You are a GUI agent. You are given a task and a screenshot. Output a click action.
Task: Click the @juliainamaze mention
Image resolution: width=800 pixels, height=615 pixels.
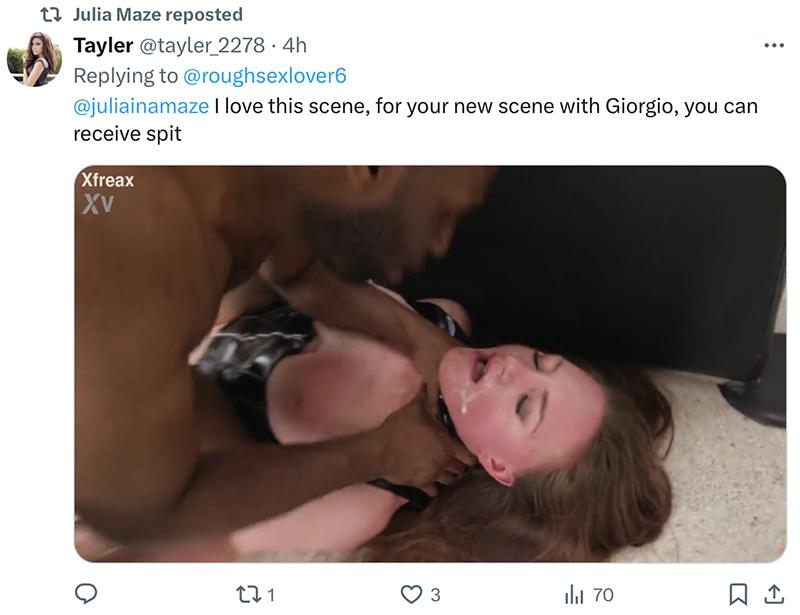point(140,105)
